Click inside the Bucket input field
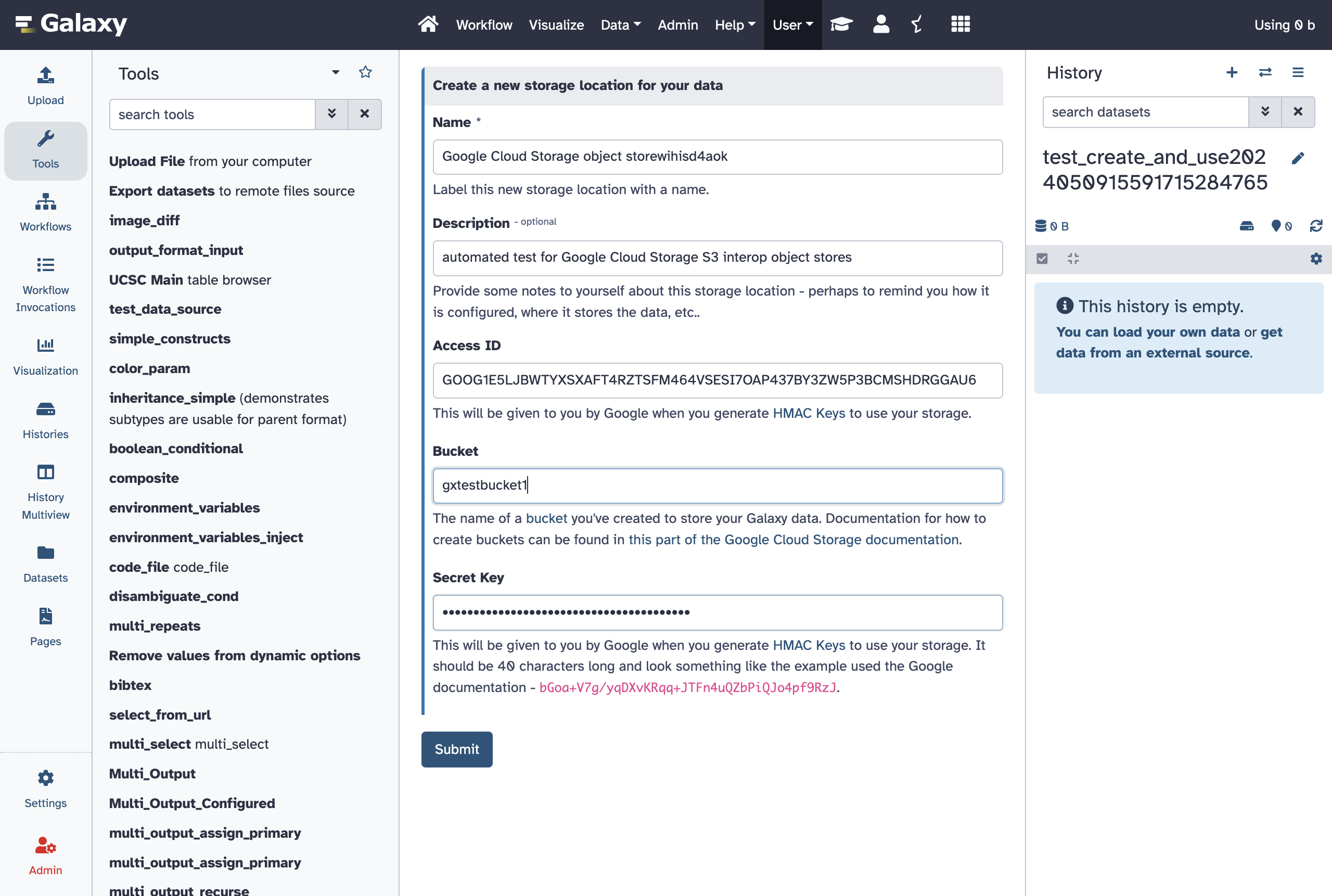This screenshot has width=1332, height=896. pyautogui.click(x=717, y=485)
